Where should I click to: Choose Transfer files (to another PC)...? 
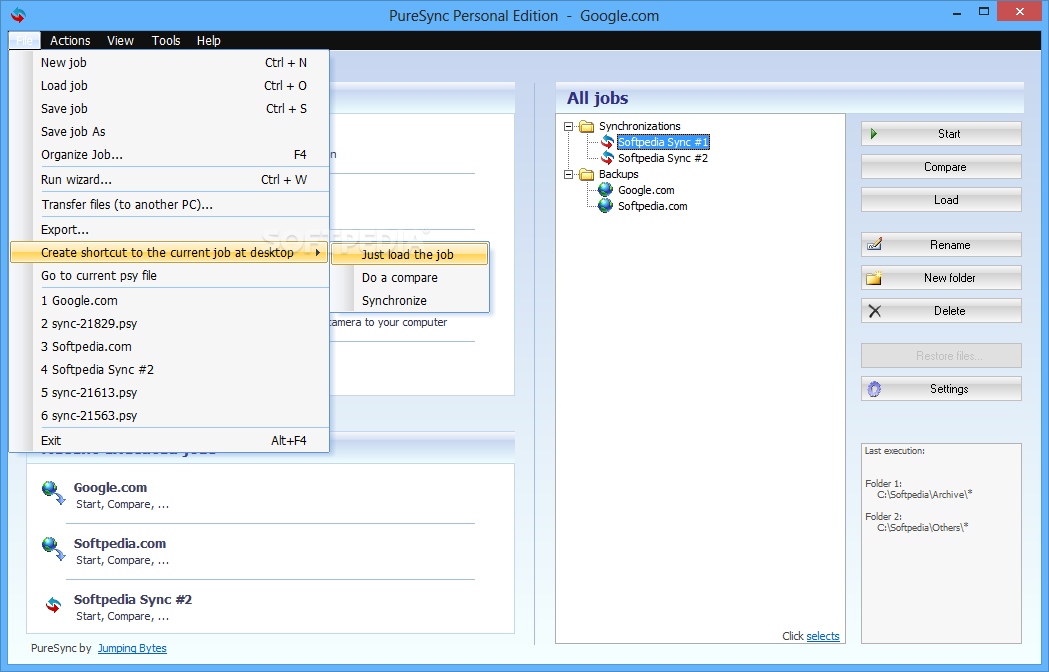tap(170, 205)
